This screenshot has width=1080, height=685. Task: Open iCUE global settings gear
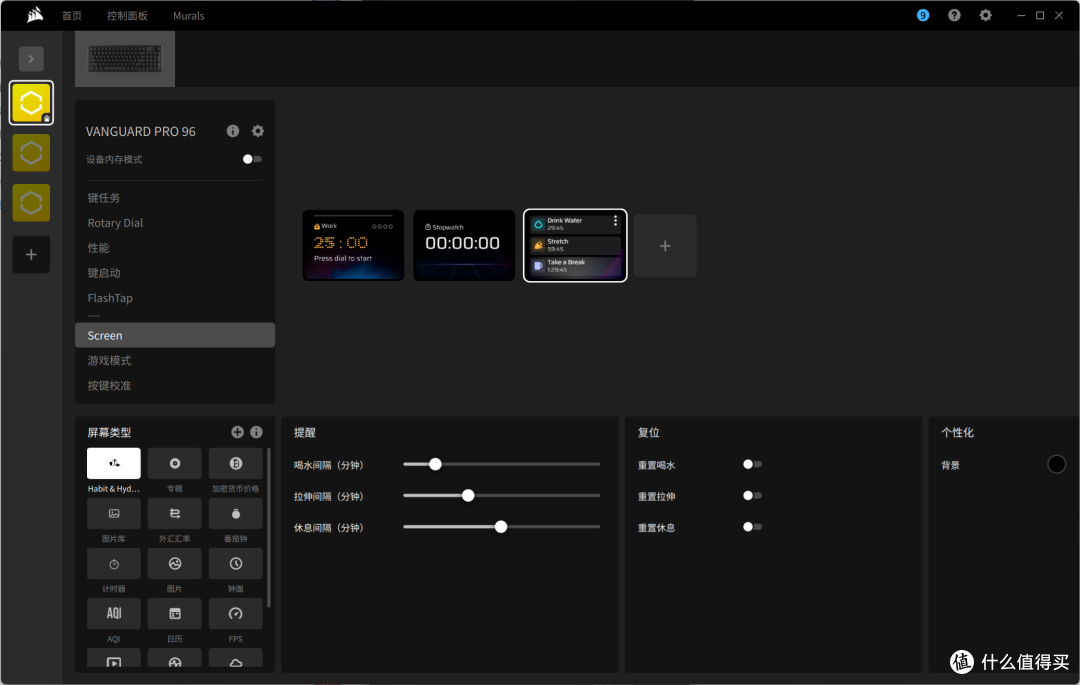coord(986,15)
